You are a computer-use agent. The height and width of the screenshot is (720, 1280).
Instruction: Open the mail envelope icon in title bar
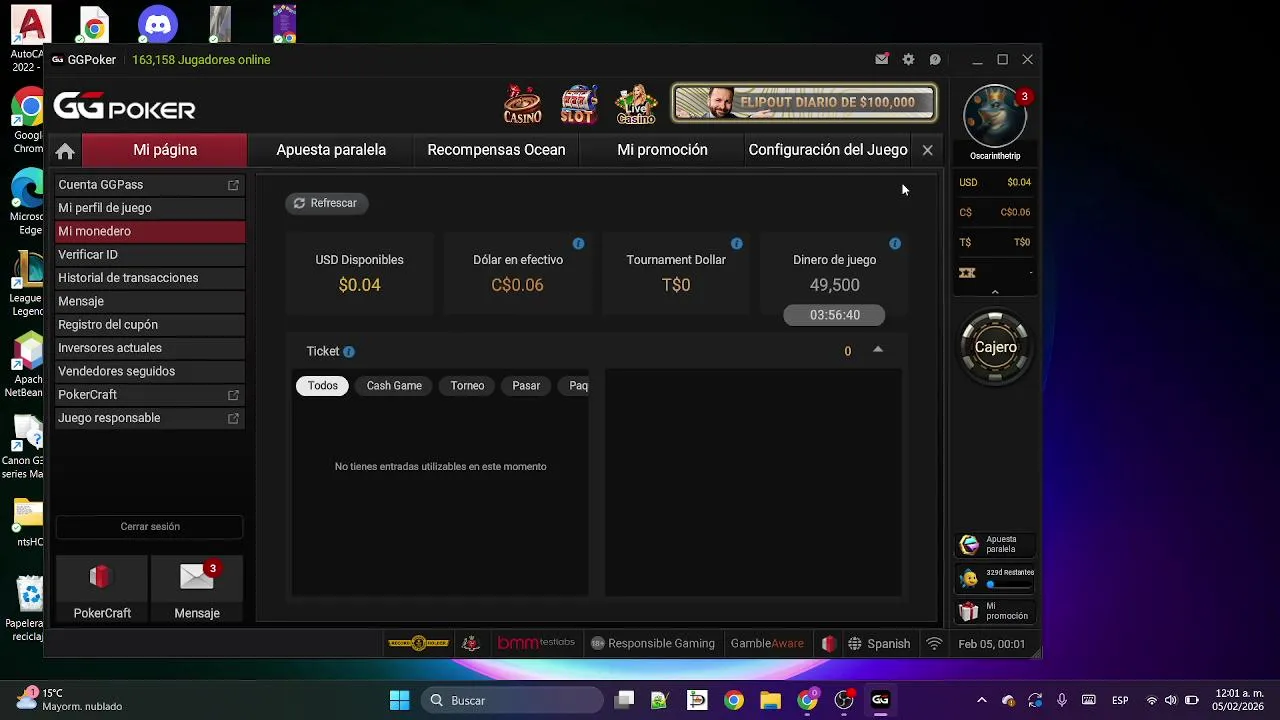[x=881, y=60]
